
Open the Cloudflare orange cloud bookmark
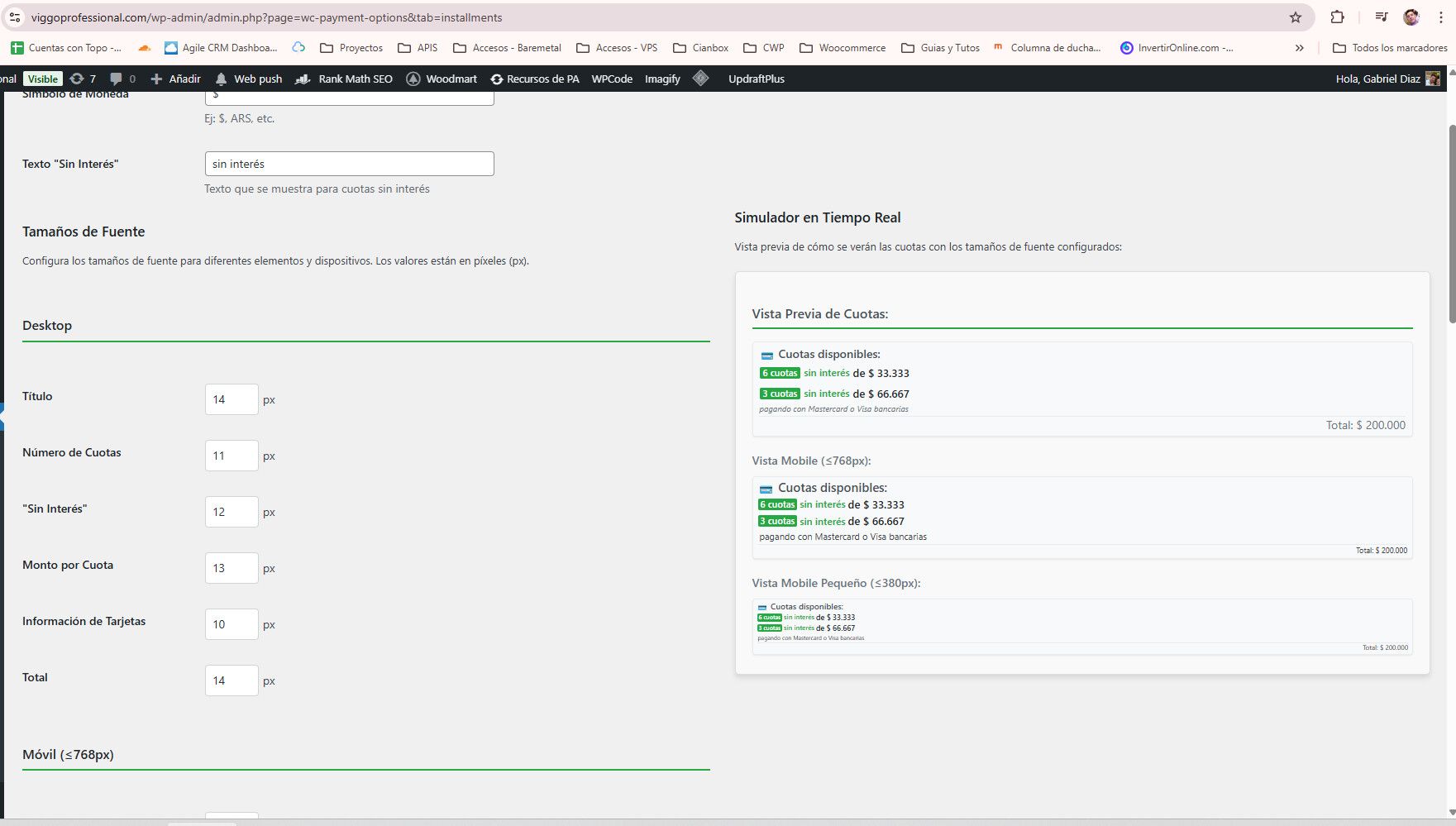coord(144,48)
